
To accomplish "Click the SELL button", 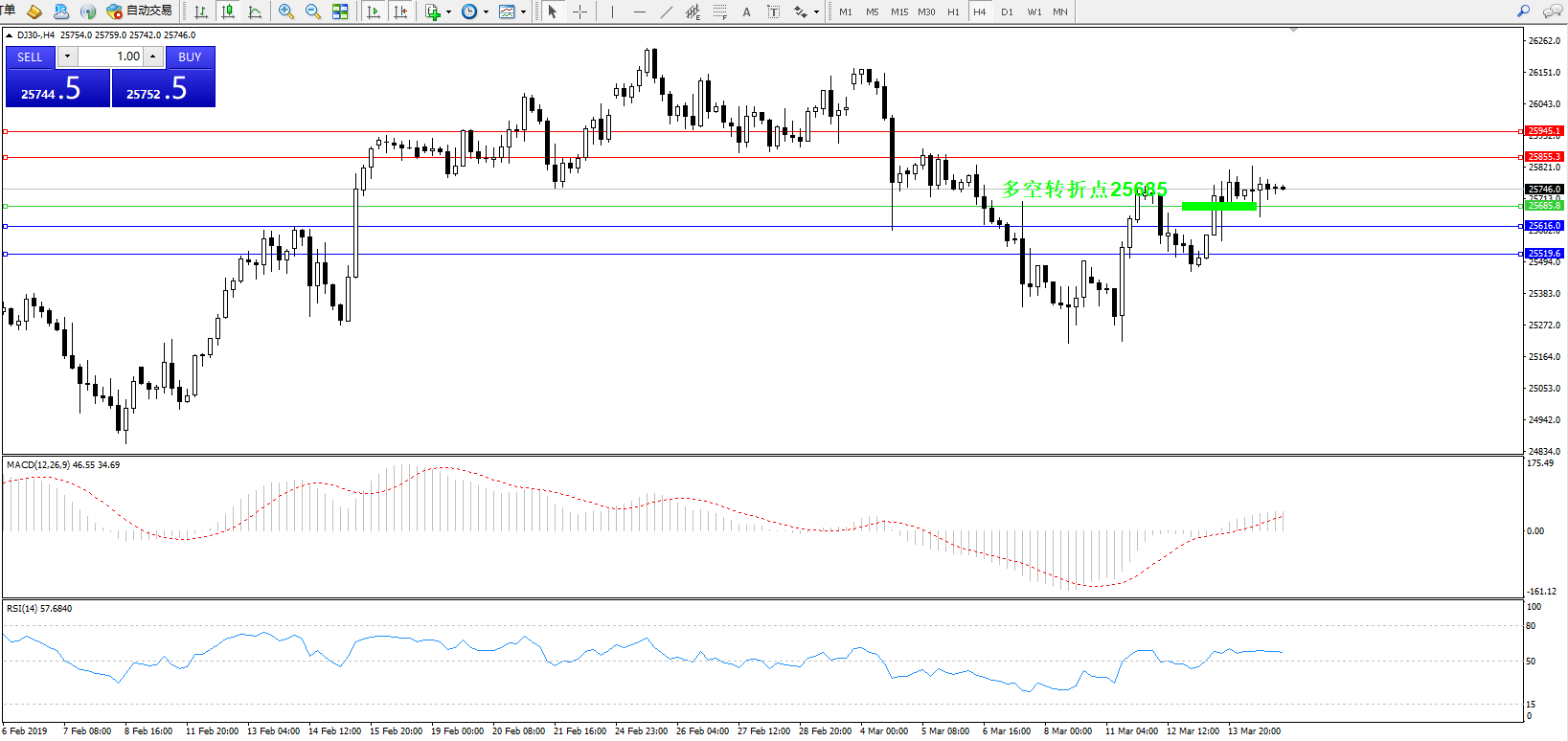I will tap(30, 56).
